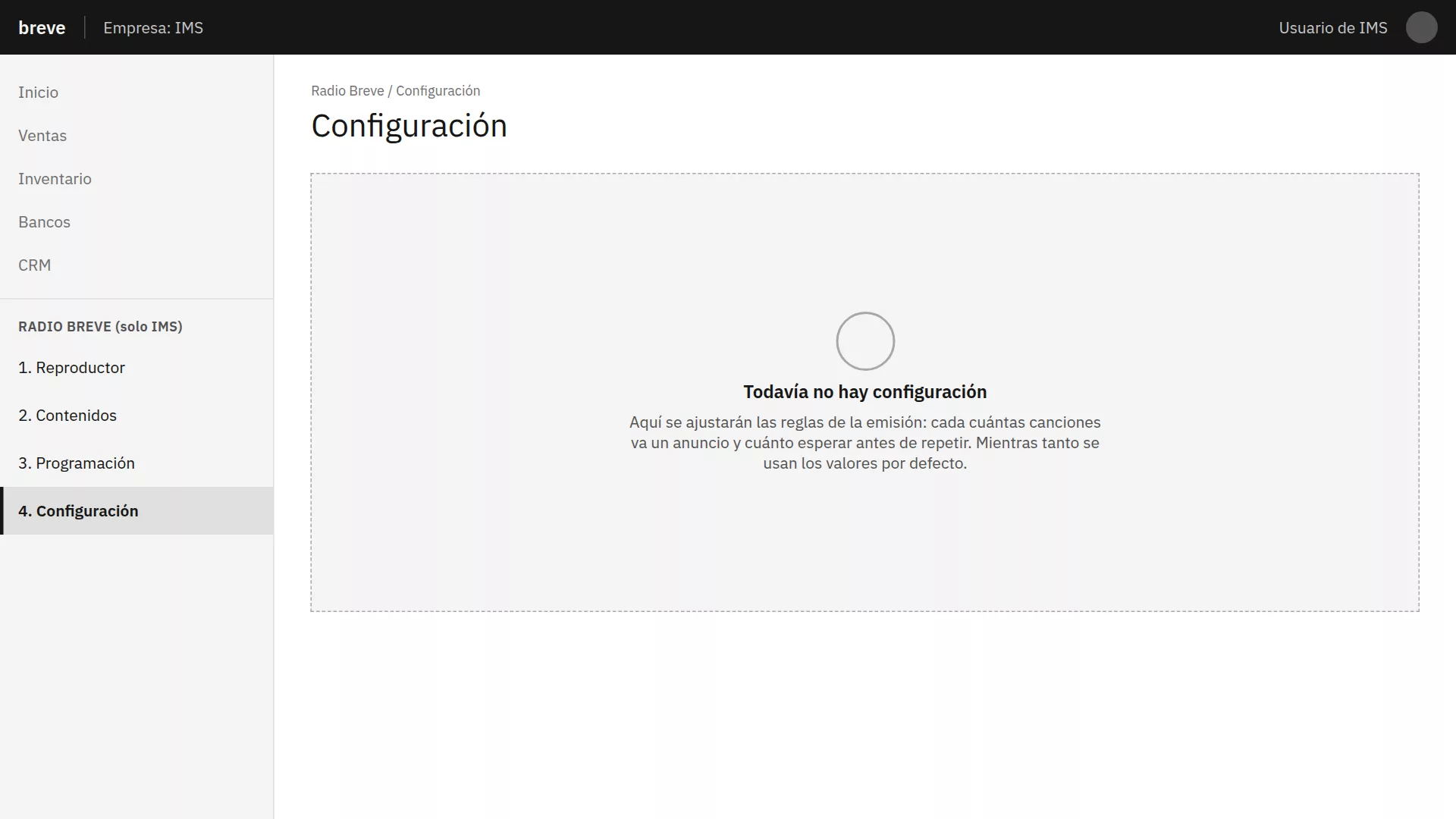Click the 'Todavía no hay configuración' heading
This screenshot has height=819, width=1456.
coord(864,392)
